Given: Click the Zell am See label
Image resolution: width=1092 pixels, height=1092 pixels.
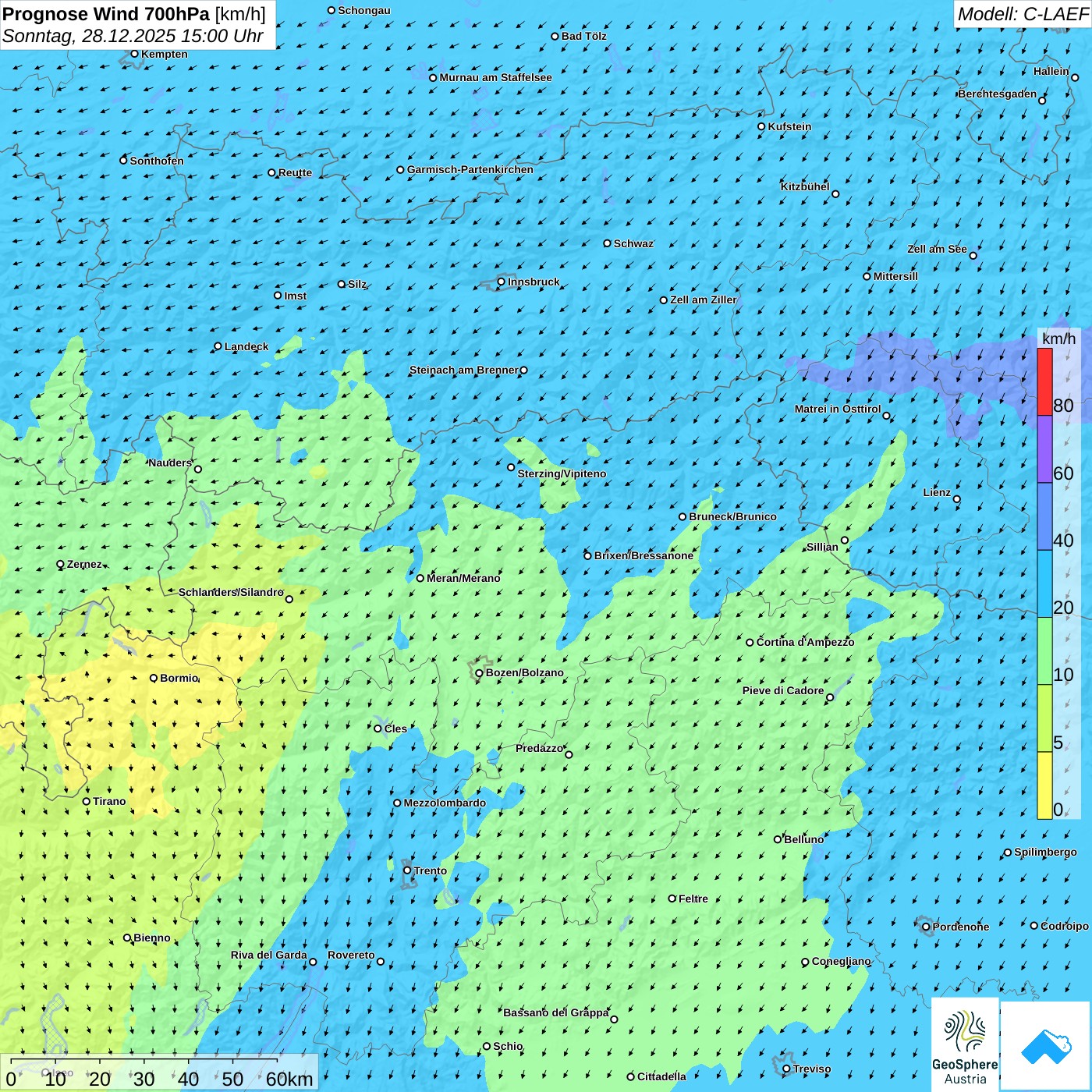Looking at the screenshot, I should click(x=937, y=250).
